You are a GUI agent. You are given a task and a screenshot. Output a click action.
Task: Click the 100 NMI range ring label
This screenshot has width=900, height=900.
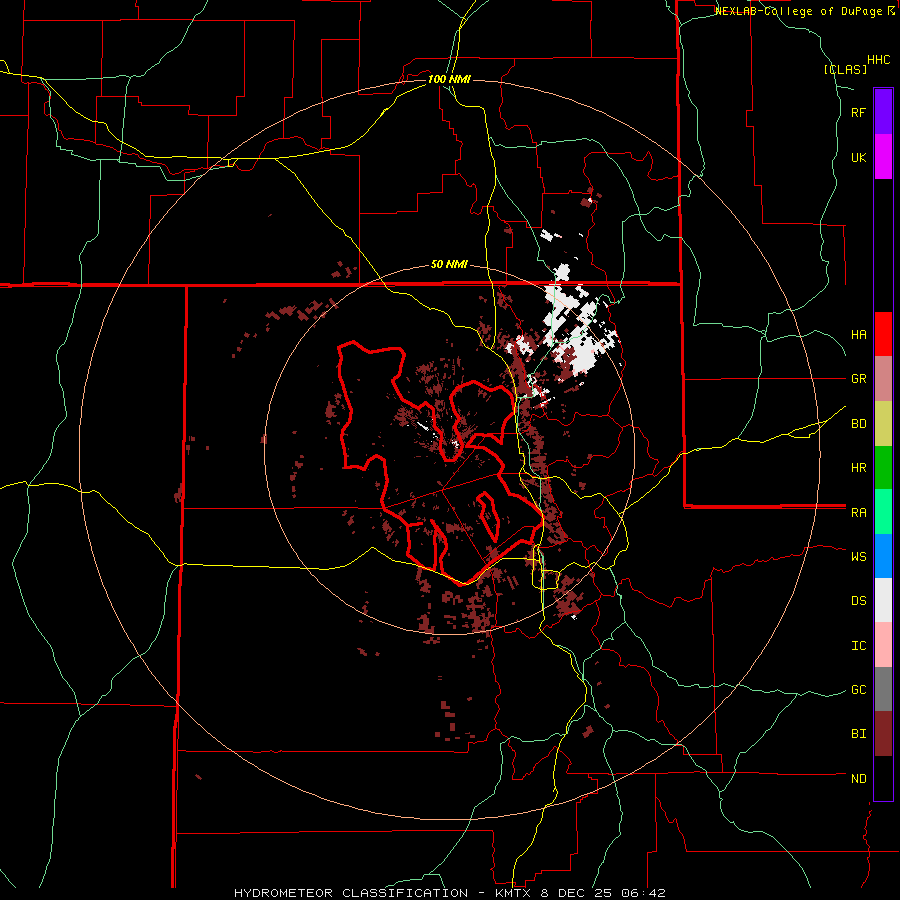click(449, 79)
